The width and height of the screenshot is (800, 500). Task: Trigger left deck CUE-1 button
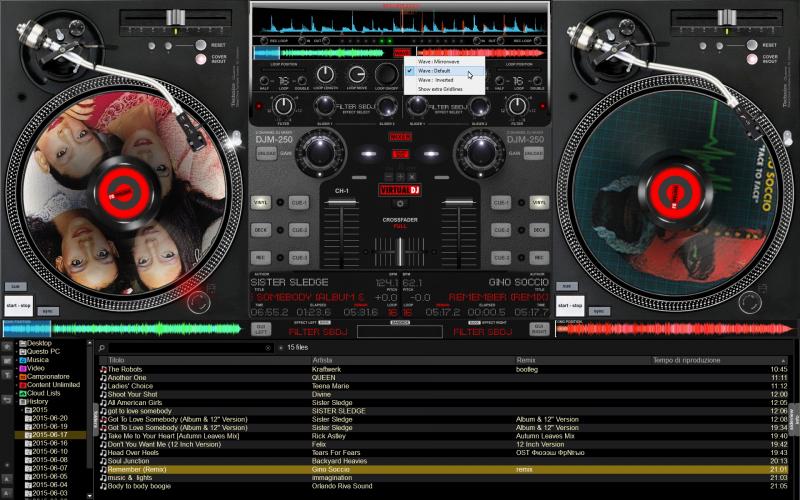click(x=299, y=203)
